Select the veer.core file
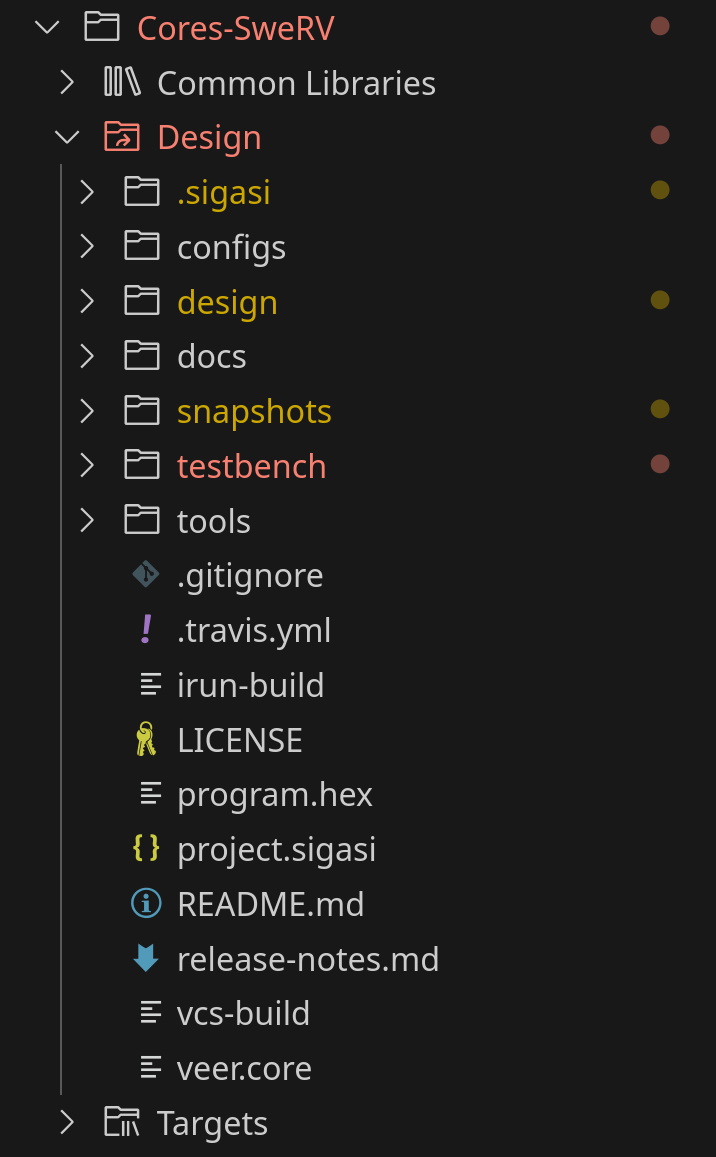Image resolution: width=716 pixels, height=1157 pixels. pyautogui.click(x=244, y=1068)
